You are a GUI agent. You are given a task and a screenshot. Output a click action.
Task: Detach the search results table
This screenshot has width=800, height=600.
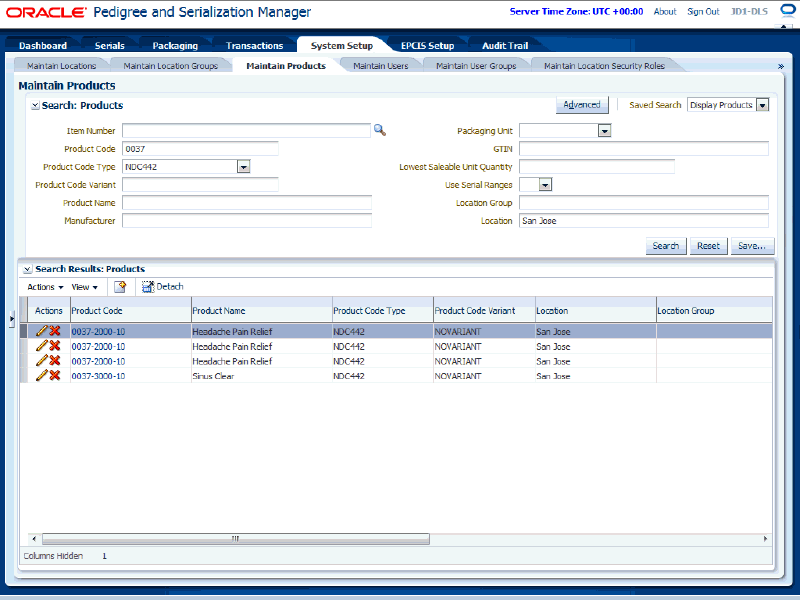coord(163,287)
